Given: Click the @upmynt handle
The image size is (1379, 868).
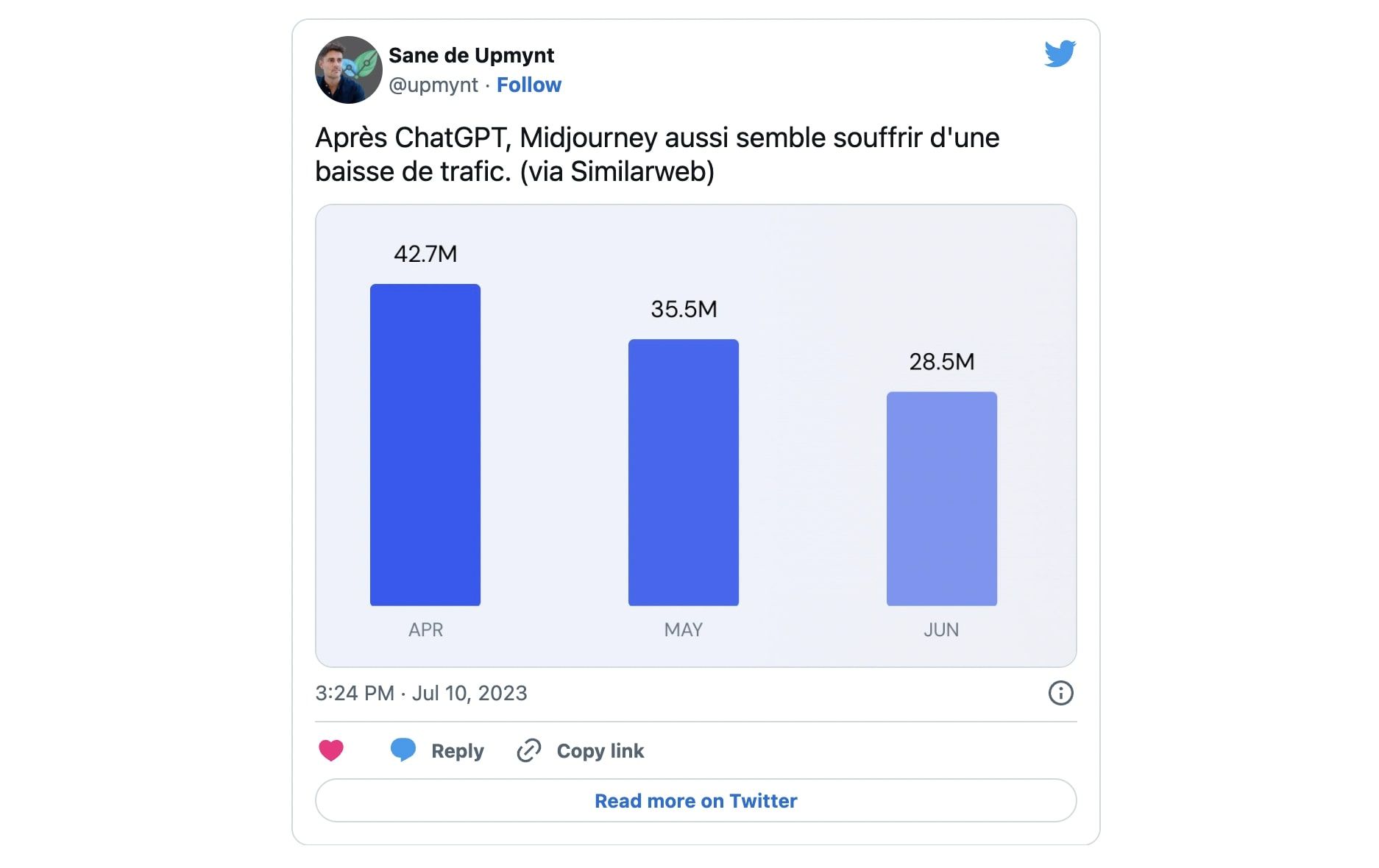Looking at the screenshot, I should point(433,85).
